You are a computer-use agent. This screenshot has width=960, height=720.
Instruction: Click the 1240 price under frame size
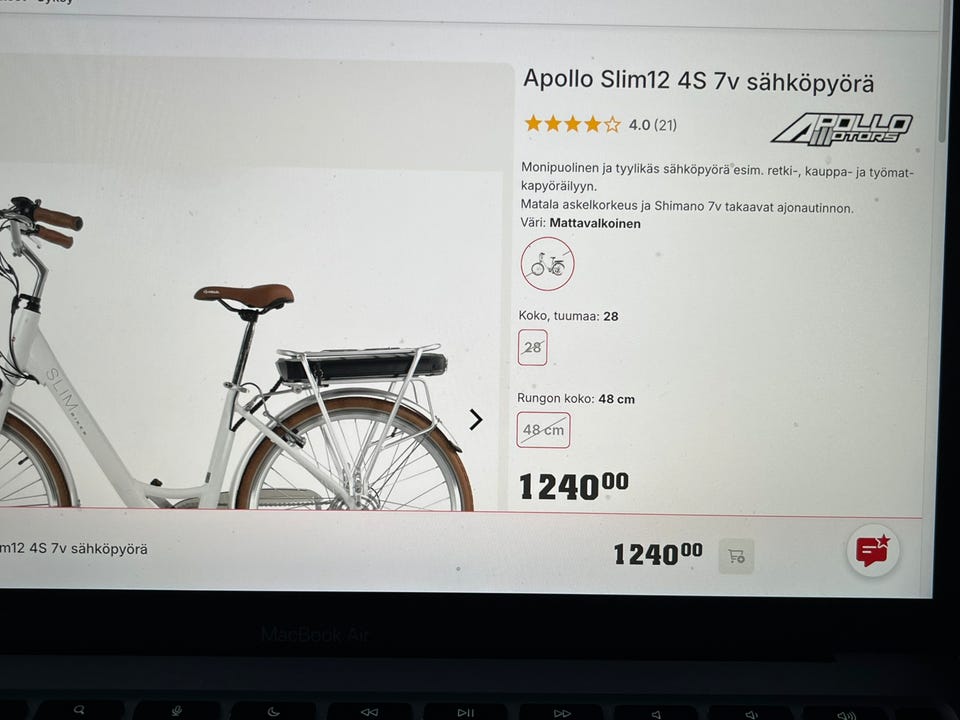coord(574,486)
